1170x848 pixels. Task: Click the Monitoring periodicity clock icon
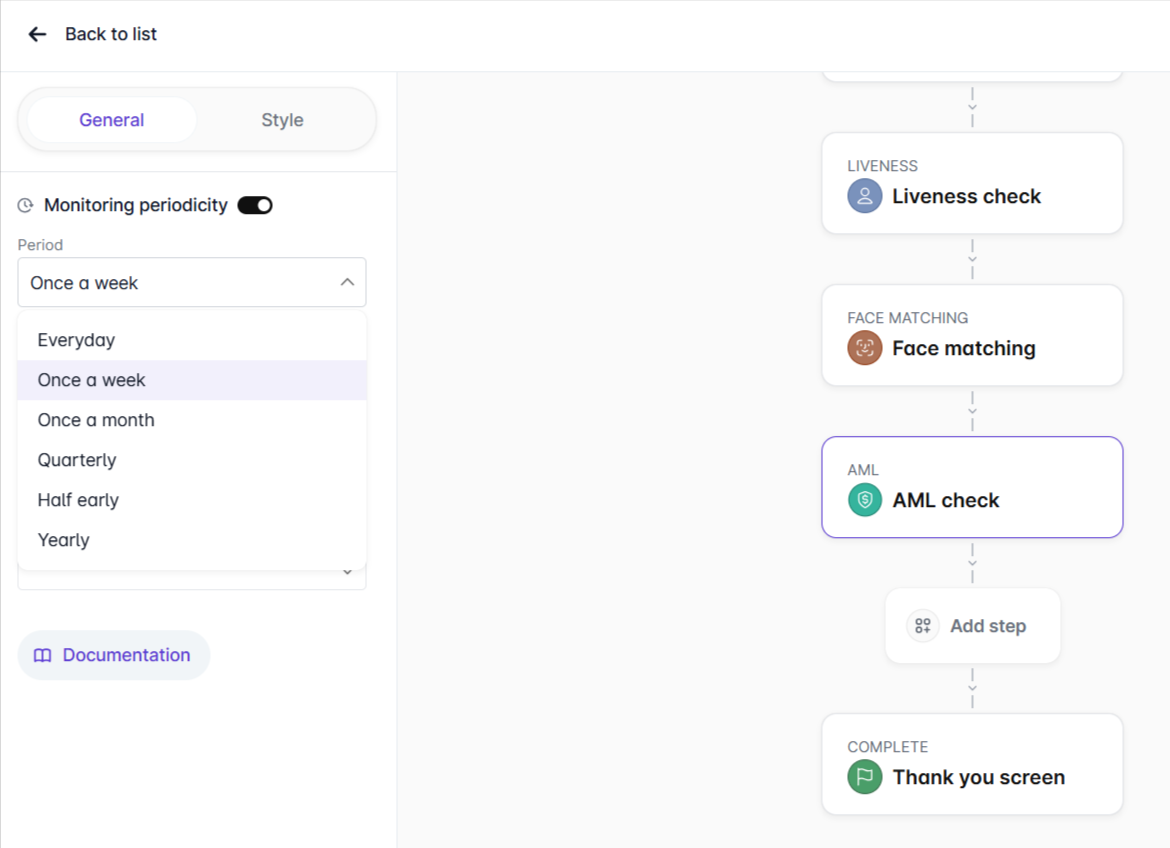click(26, 206)
